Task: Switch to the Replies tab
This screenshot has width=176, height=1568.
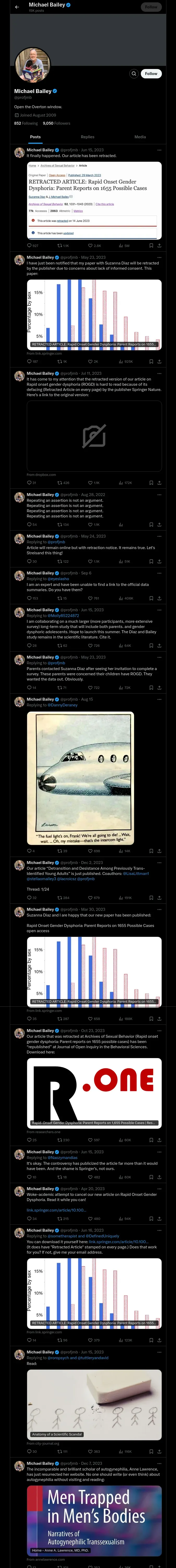Action: tap(87, 137)
